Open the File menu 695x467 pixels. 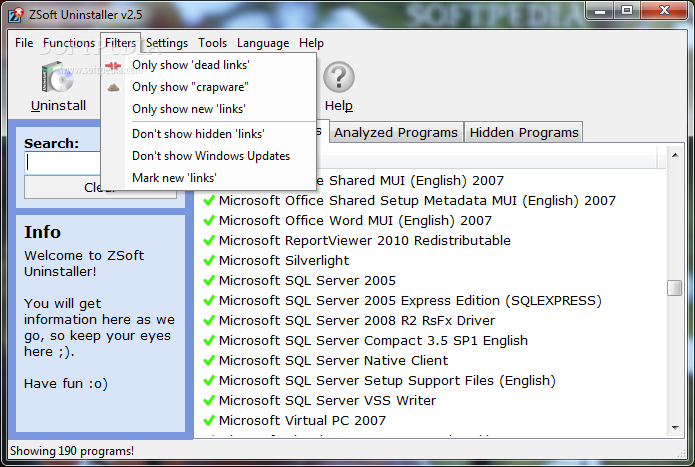pos(24,43)
